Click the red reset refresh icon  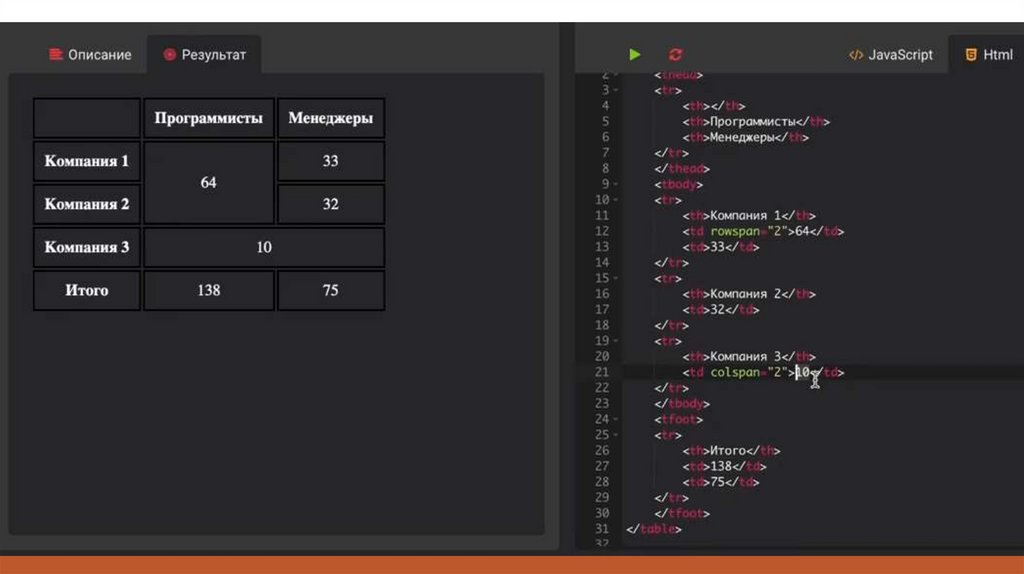[676, 55]
